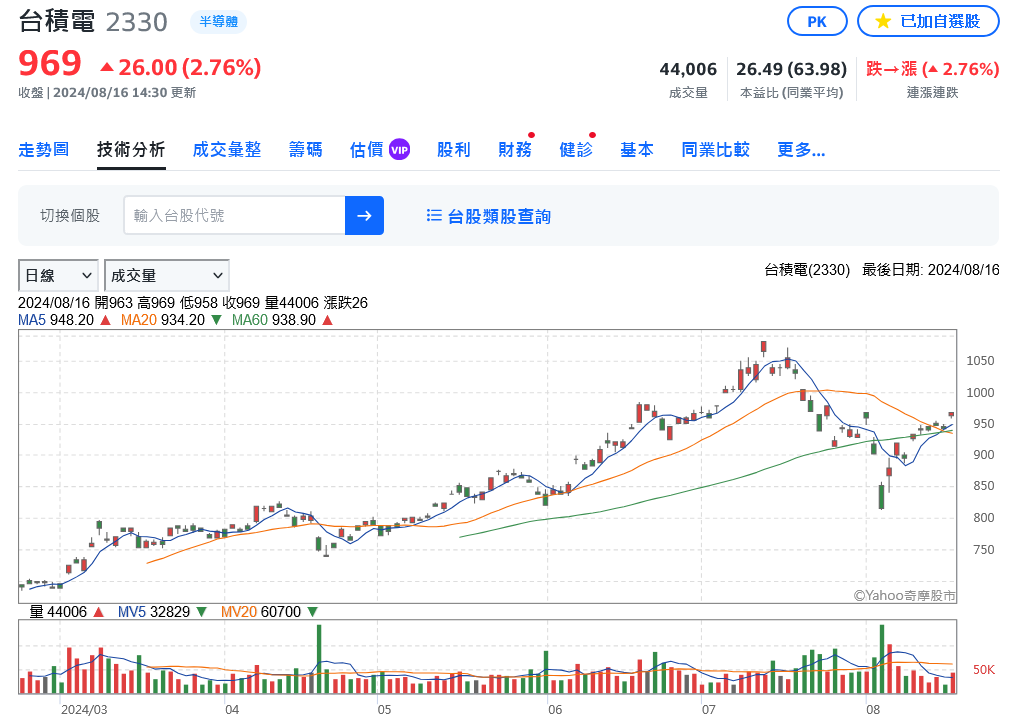Click the 量 44006 volume label
Viewport: 1009px width, 726px height.
(x=58, y=611)
